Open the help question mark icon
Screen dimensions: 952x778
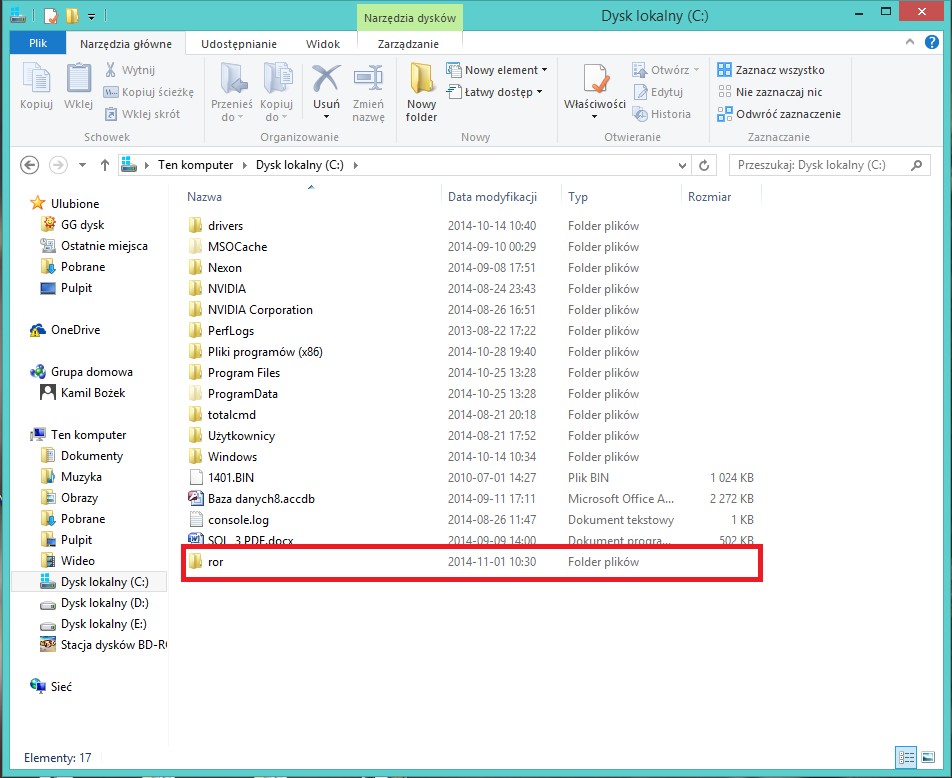[932, 42]
